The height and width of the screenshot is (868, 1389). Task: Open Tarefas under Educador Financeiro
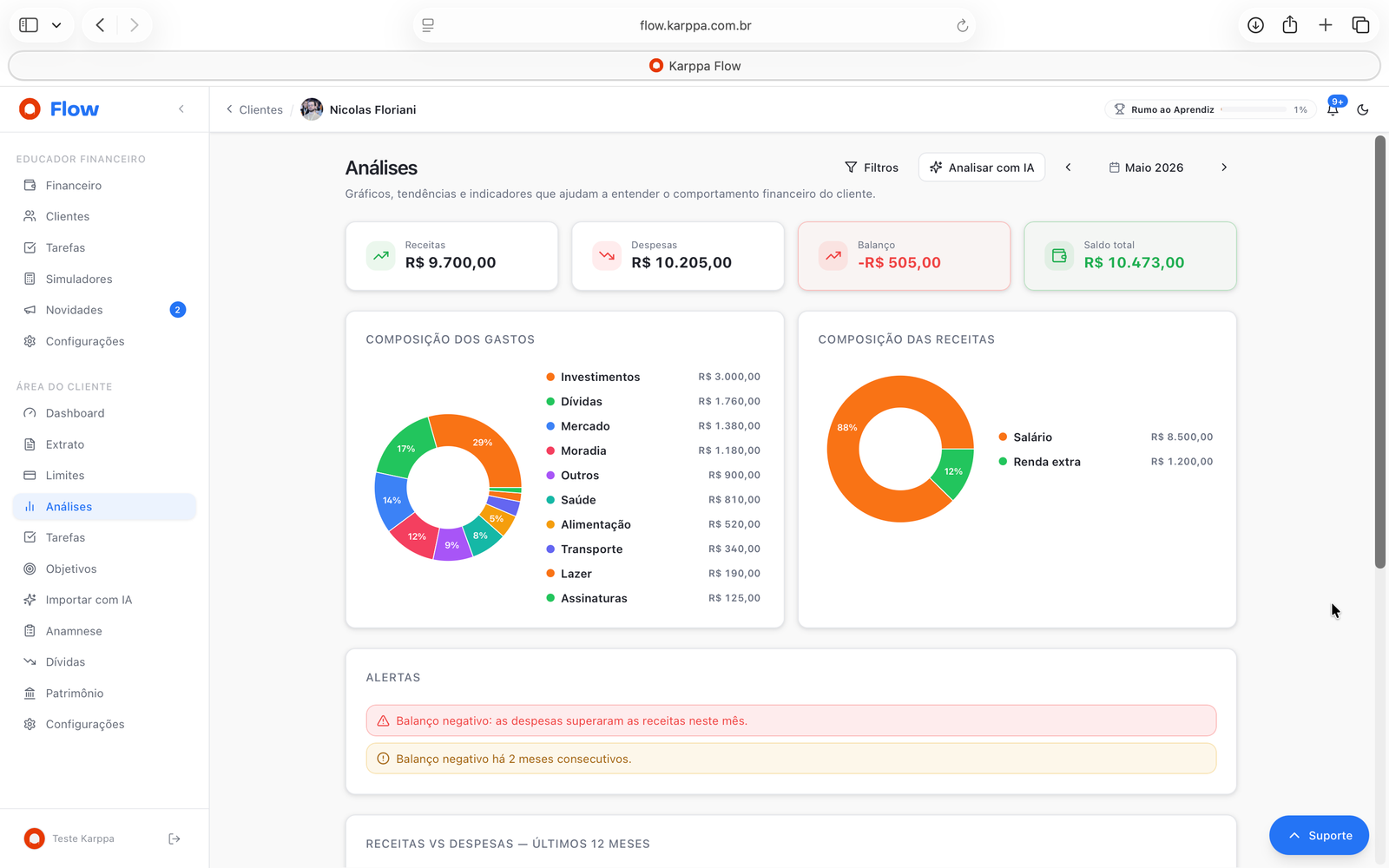point(104,247)
